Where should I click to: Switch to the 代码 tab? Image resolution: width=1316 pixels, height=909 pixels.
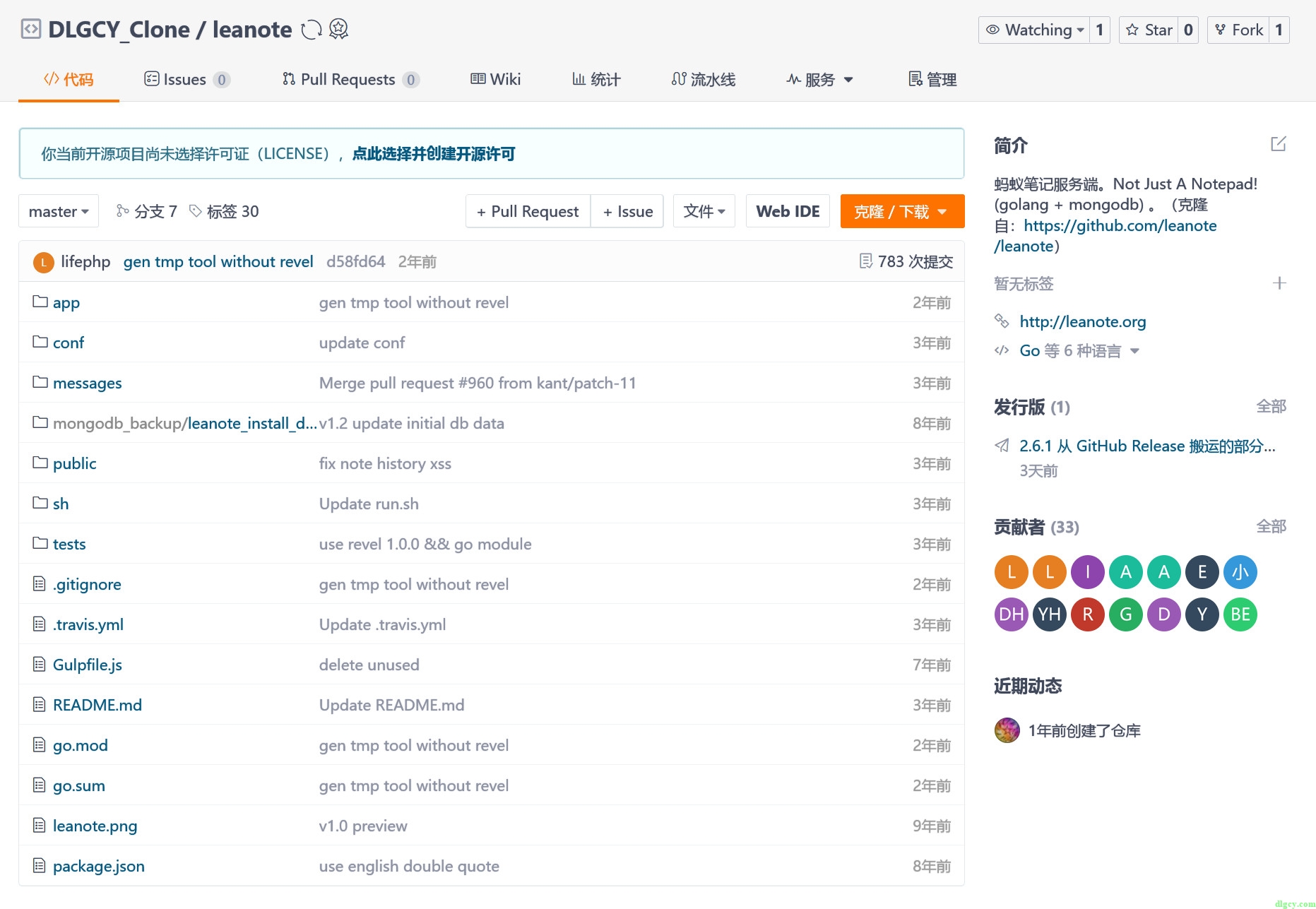coord(69,80)
